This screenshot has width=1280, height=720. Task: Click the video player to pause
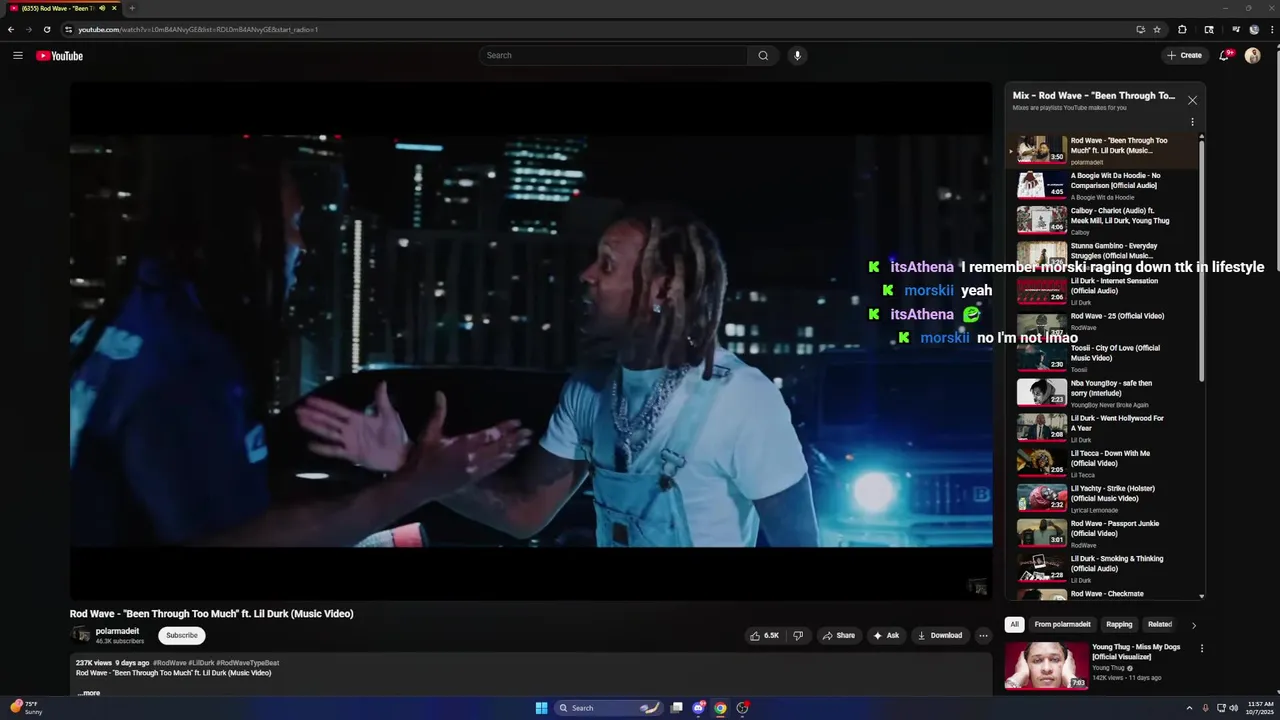tap(531, 340)
